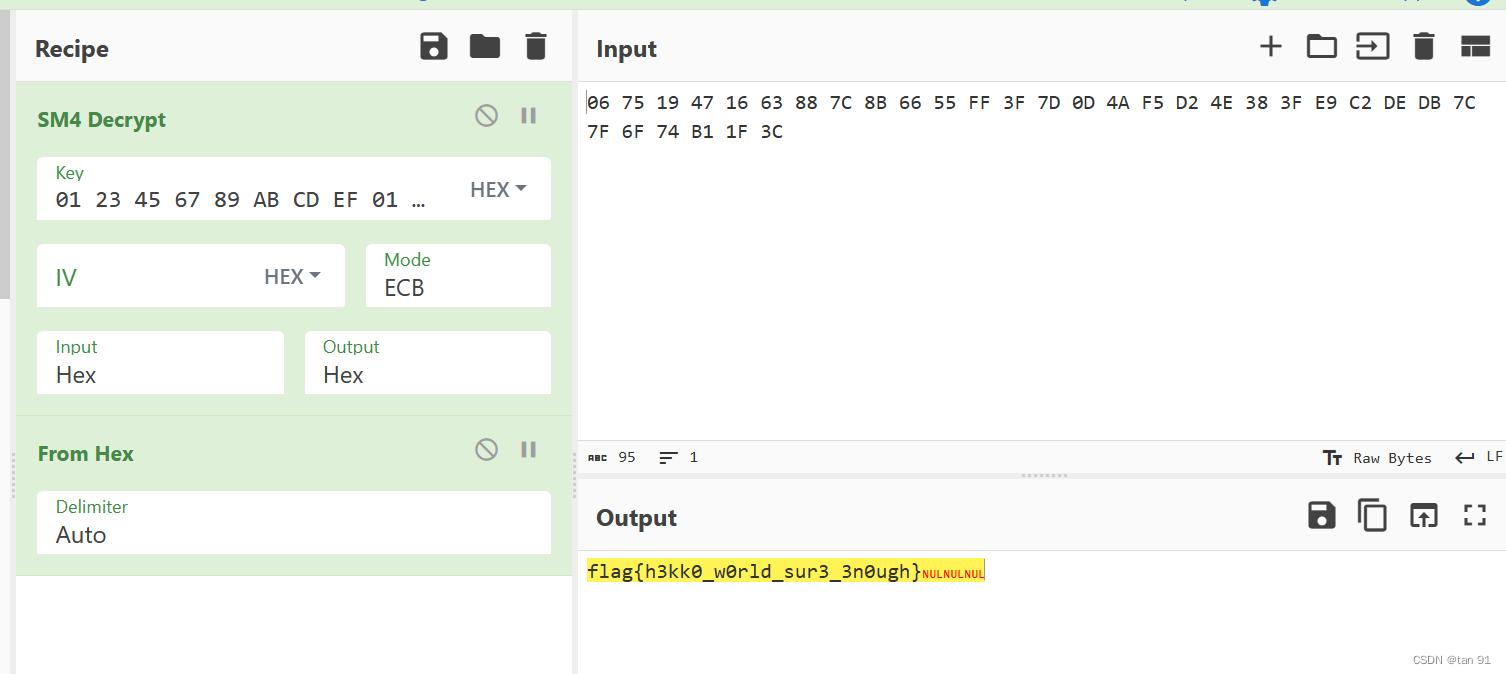Open the Key HEX format dropdown
The image size is (1506, 674).
498,189
